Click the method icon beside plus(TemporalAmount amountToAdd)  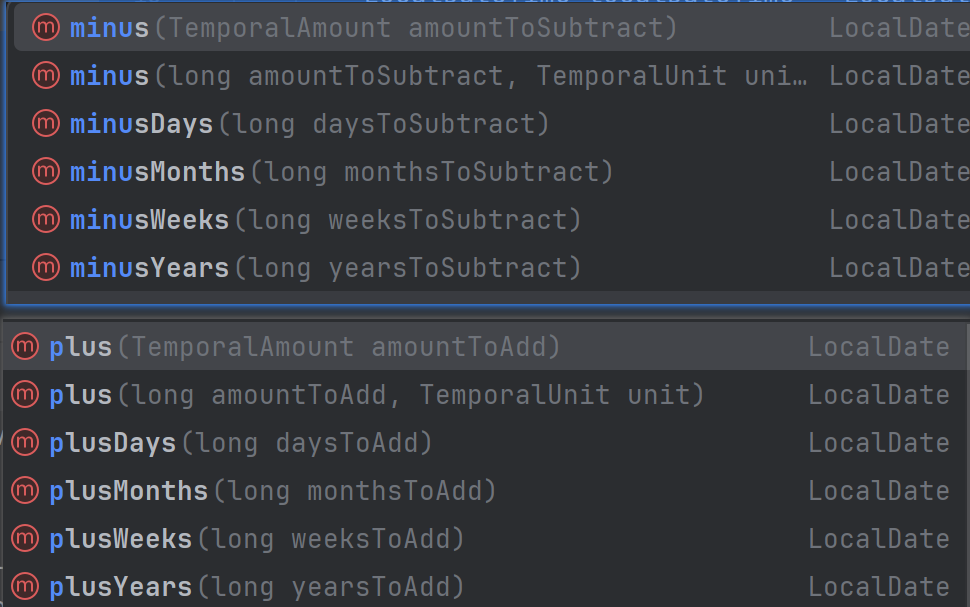(24, 347)
